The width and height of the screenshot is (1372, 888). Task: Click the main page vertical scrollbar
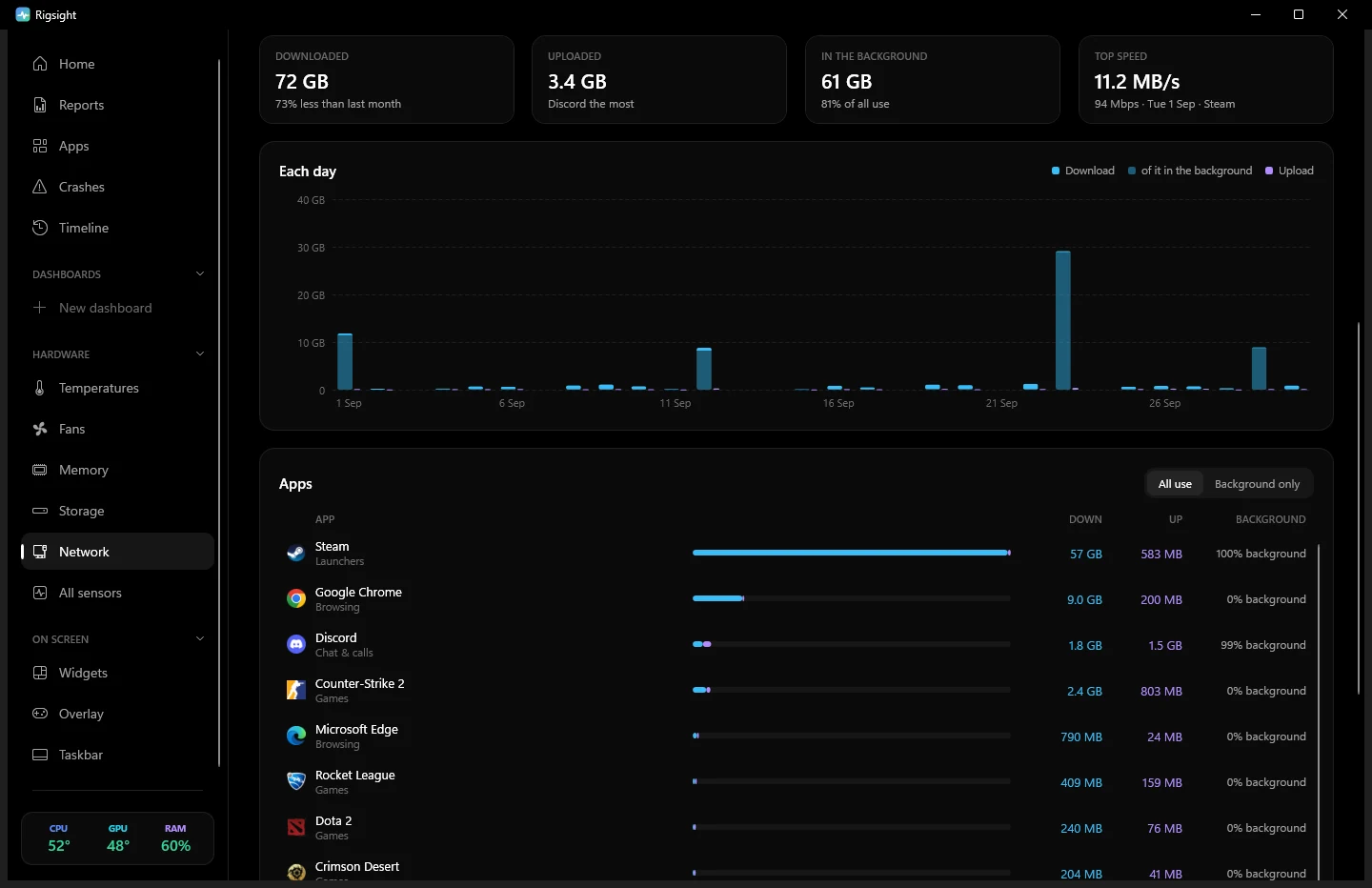(1359, 508)
